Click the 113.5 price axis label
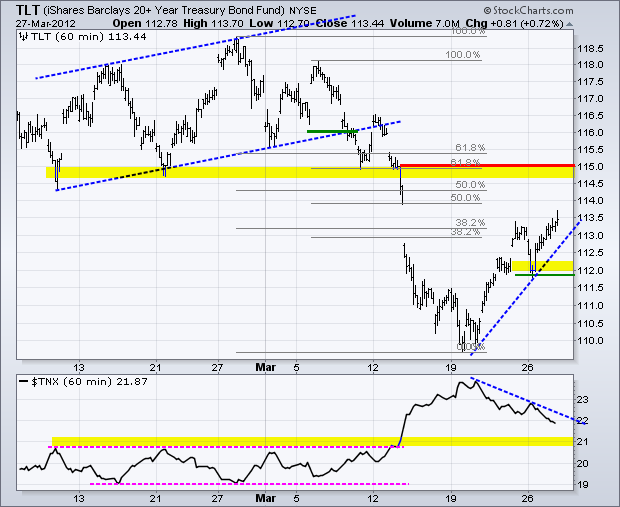This screenshot has width=620, height=507. click(x=590, y=218)
